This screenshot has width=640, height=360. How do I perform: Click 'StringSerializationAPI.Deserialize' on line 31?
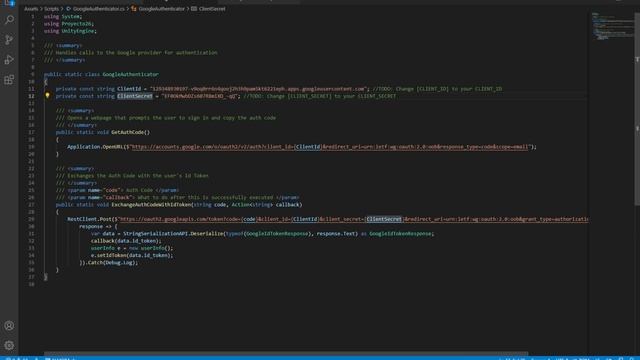173,233
